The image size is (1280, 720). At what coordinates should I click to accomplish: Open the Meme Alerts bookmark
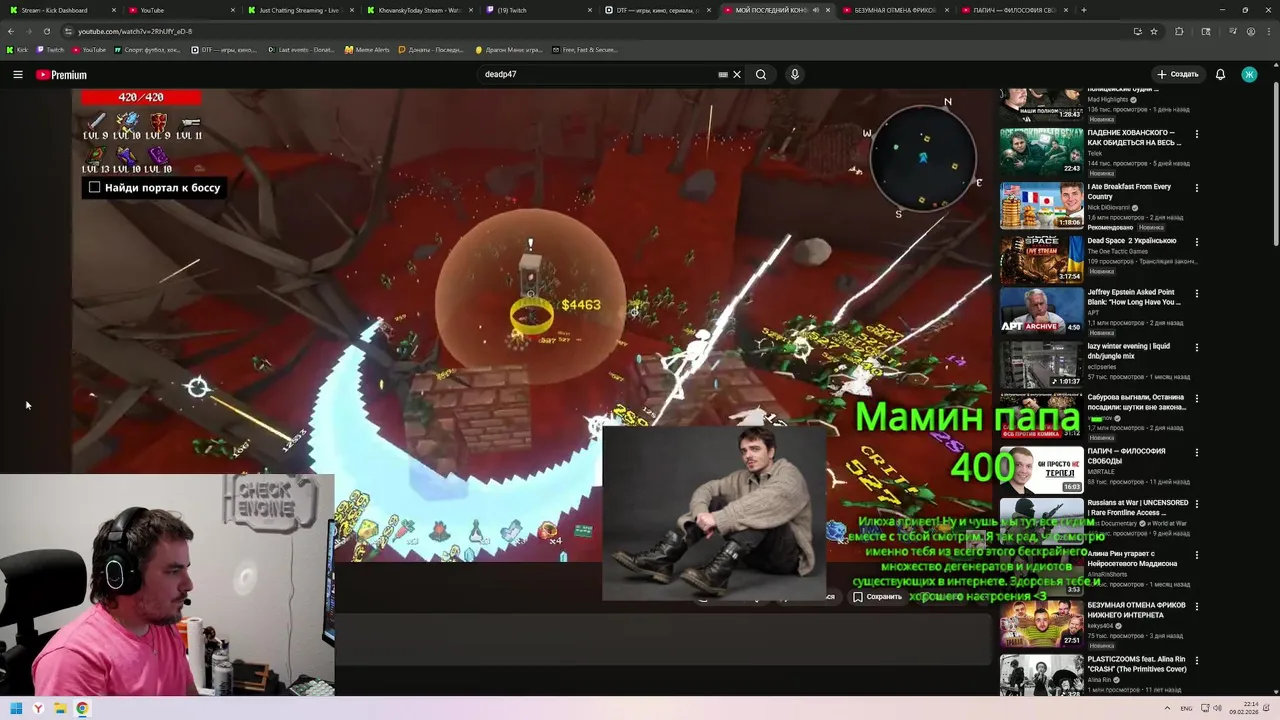(367, 49)
